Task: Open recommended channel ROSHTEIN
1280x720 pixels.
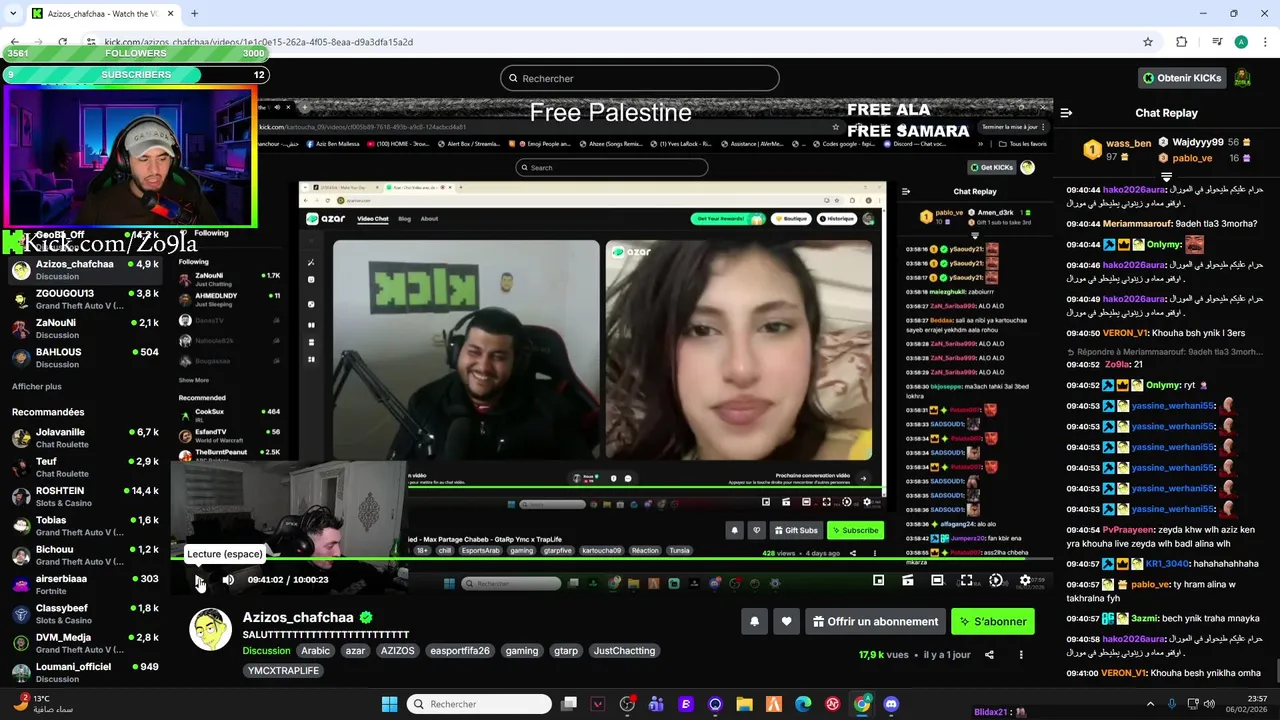Action: [x=85, y=497]
